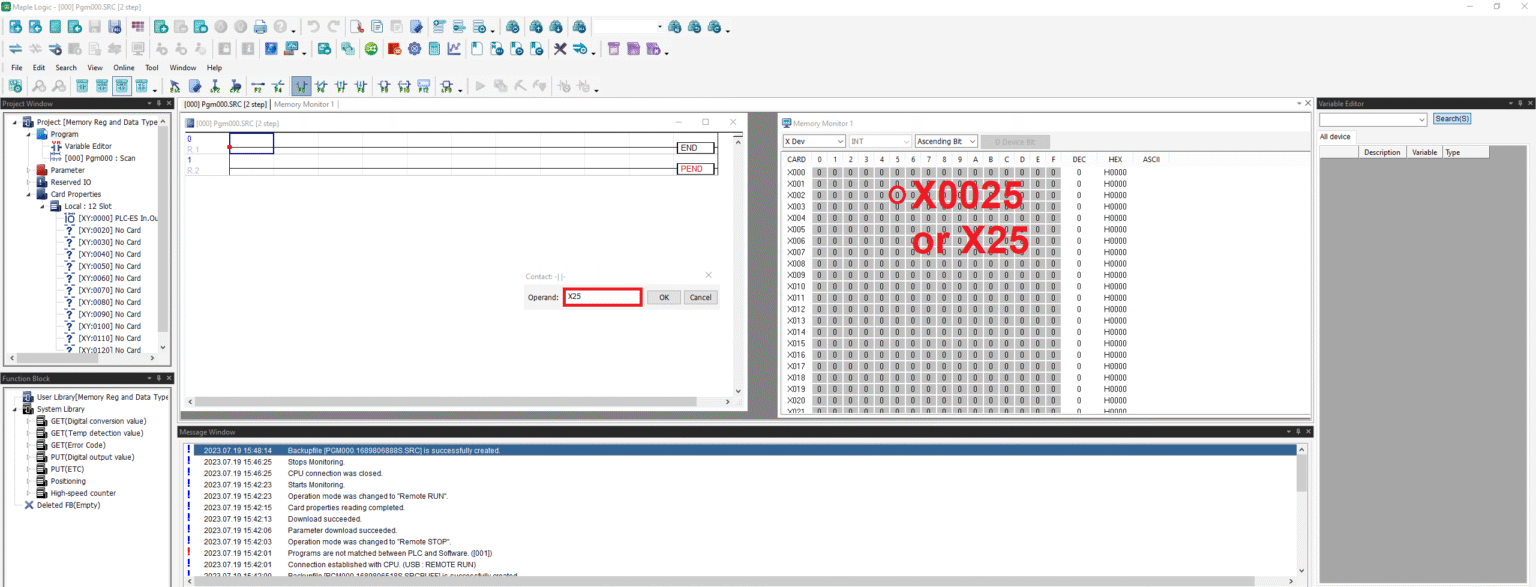
Task: Select the F2 normally open contact ladder icon
Action: 258,85
